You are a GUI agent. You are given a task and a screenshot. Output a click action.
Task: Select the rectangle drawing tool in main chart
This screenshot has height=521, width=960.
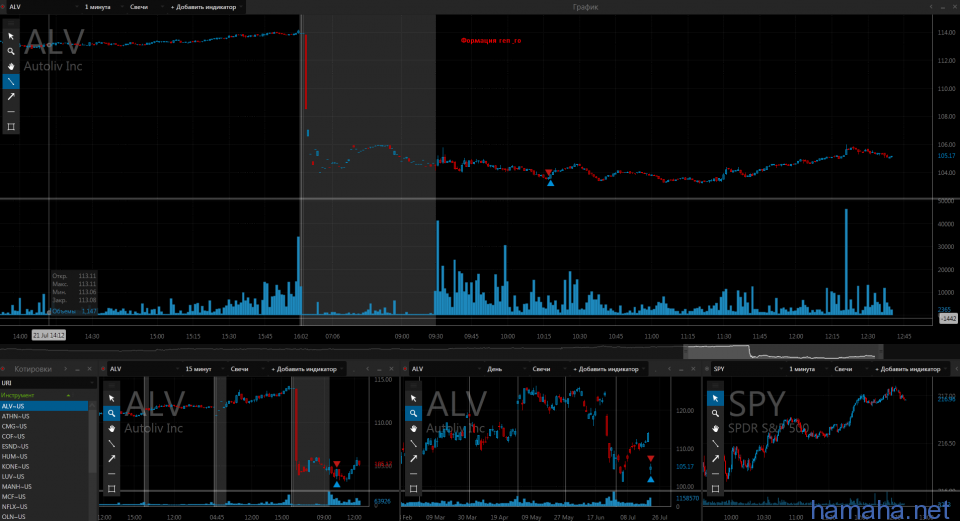[11, 127]
